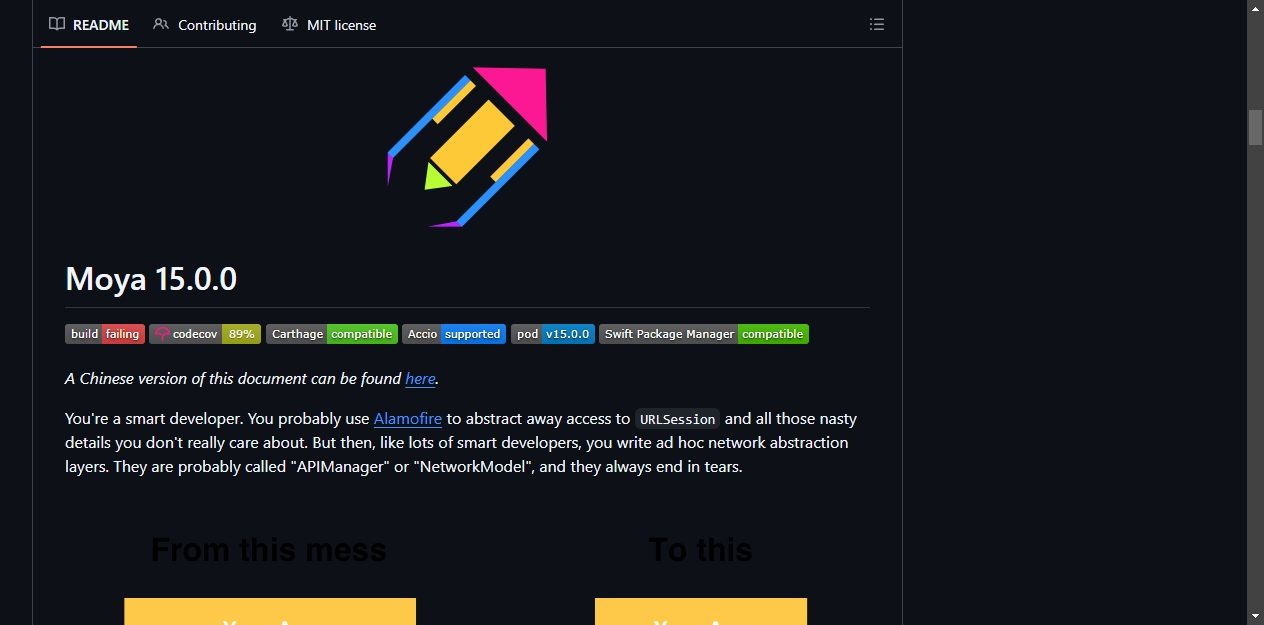Click the 'From this mess' diagram heading
The image size is (1264, 625).
coord(268,549)
